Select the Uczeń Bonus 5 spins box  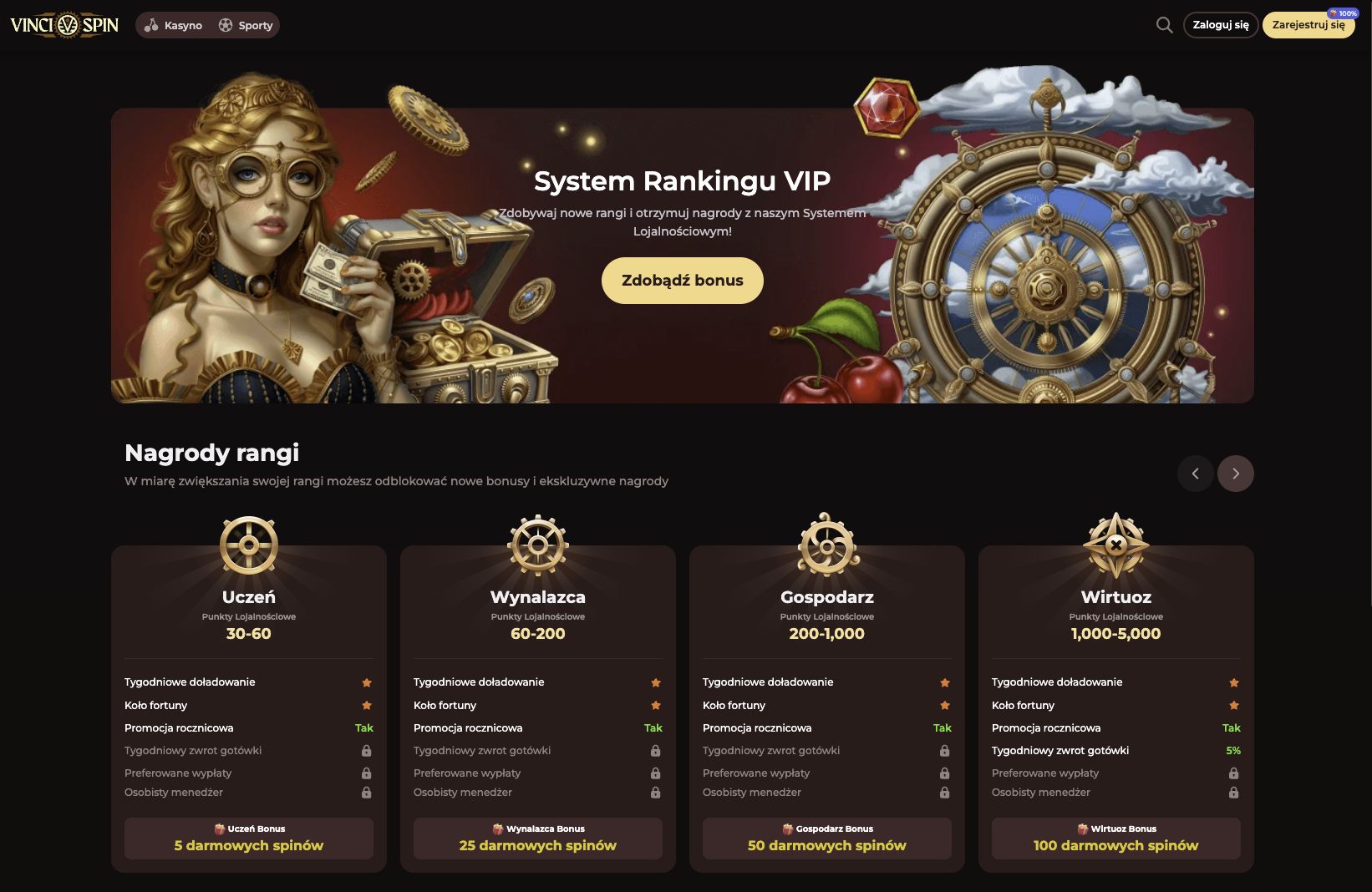click(249, 839)
